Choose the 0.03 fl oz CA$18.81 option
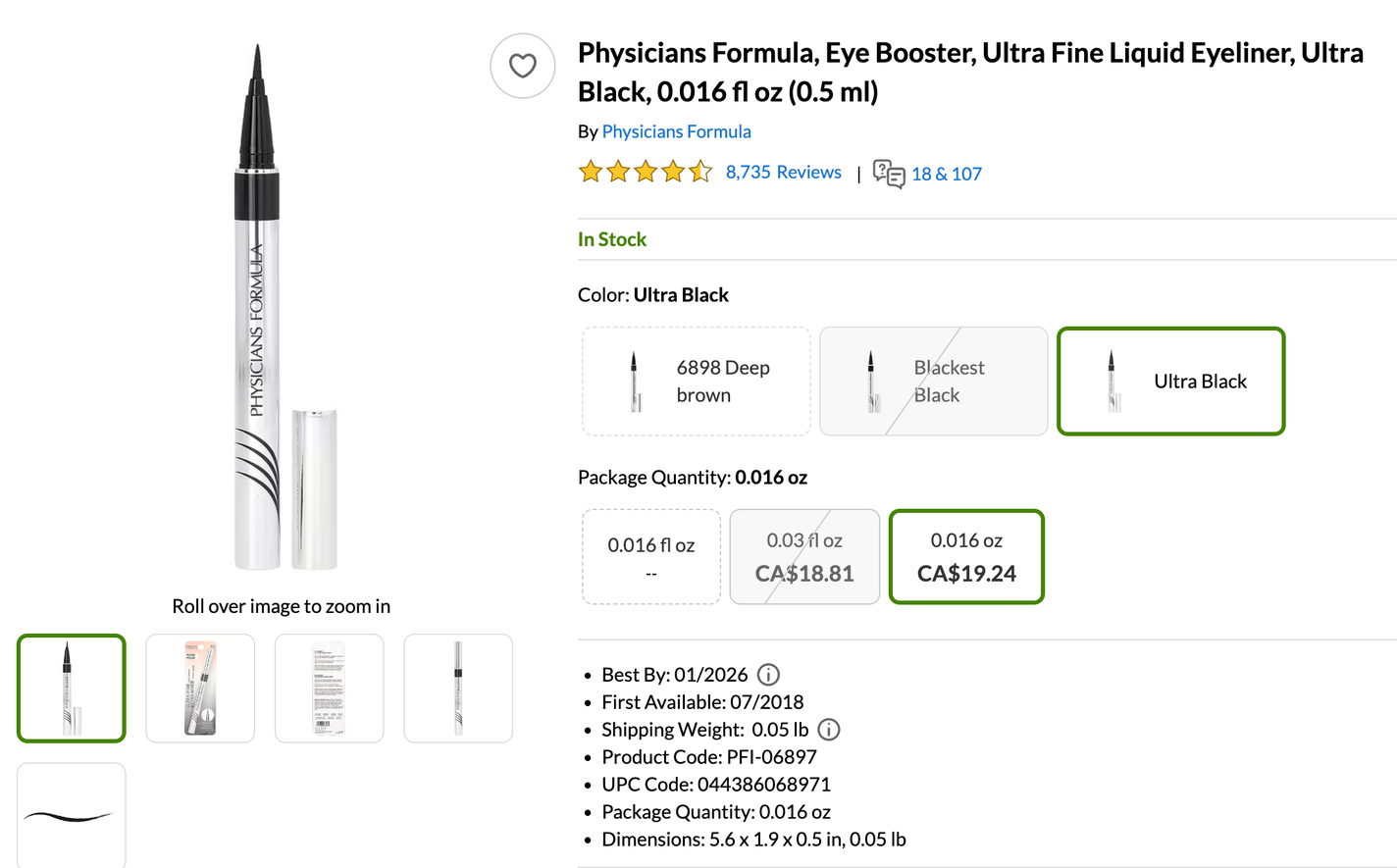 click(x=804, y=556)
